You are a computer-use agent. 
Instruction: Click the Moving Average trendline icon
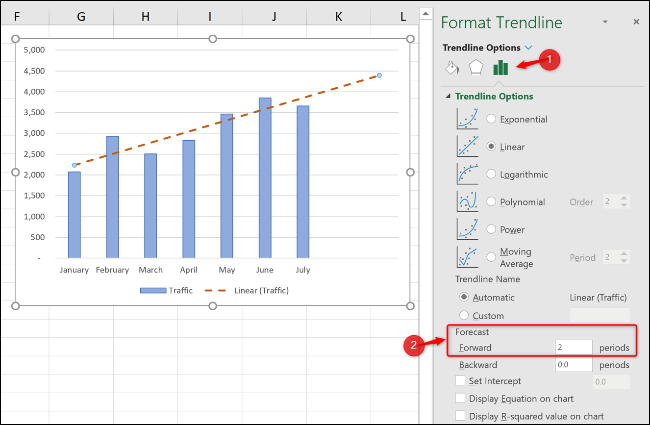(x=466, y=257)
